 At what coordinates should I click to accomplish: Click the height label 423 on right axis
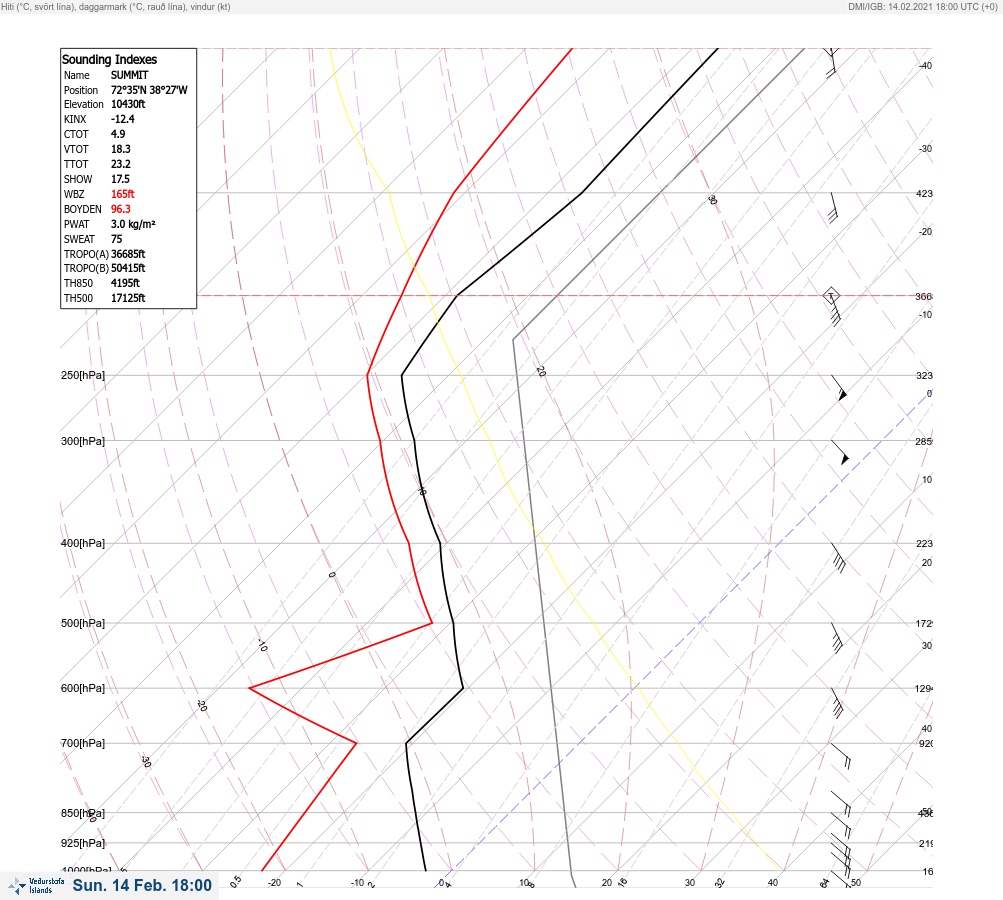point(924,193)
